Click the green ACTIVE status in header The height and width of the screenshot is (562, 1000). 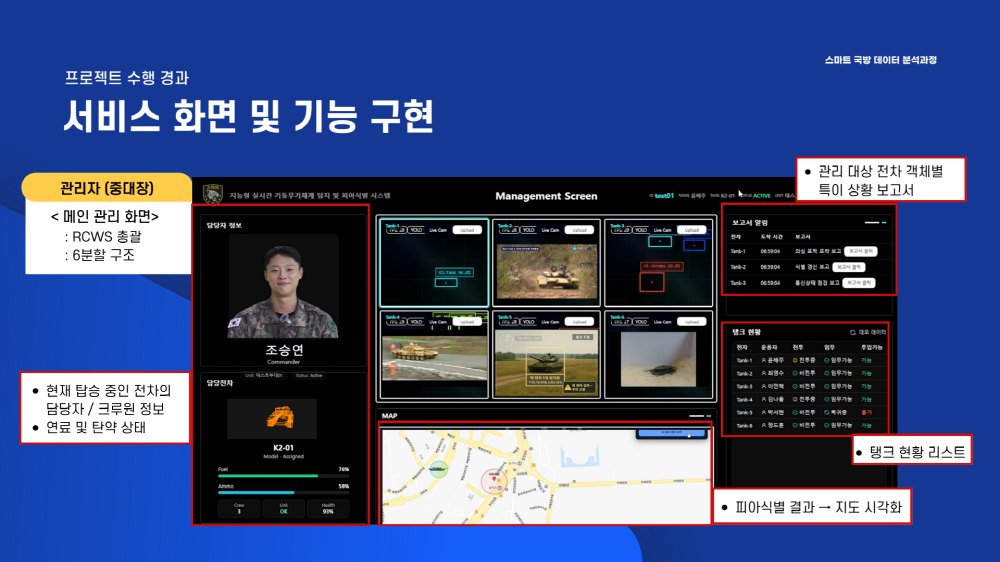click(x=761, y=196)
